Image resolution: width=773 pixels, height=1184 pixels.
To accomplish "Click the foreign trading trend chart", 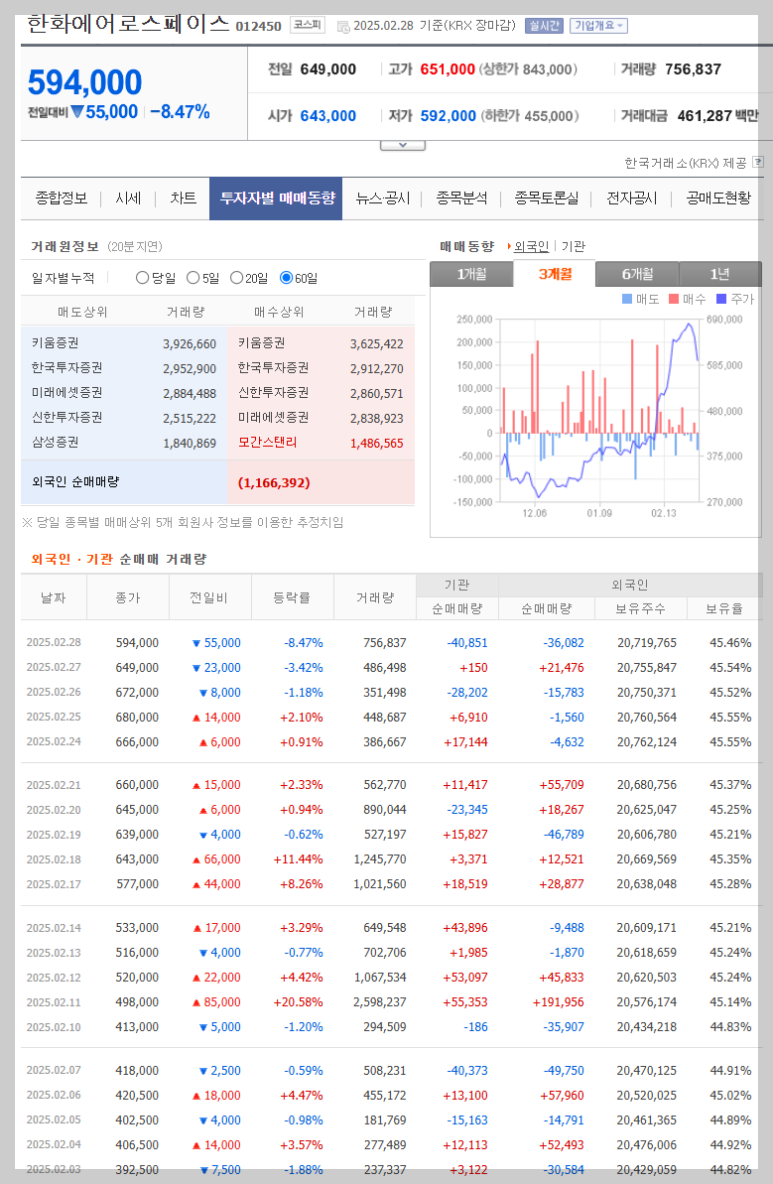I will (x=600, y=412).
